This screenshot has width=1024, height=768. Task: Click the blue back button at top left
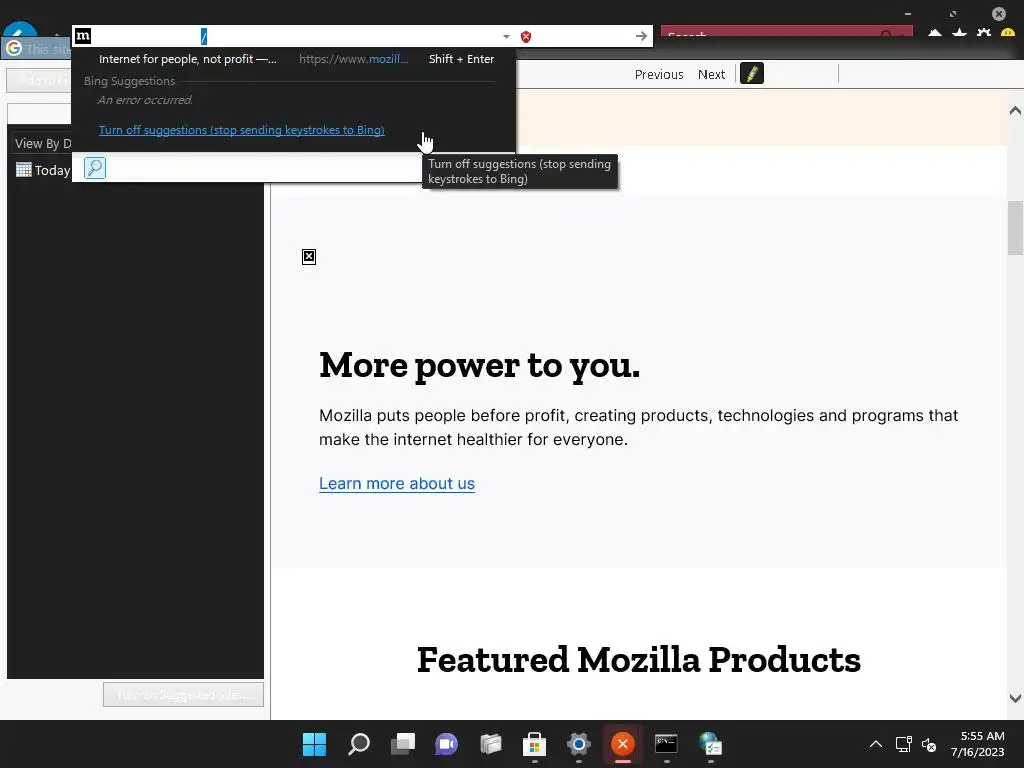pos(20,31)
